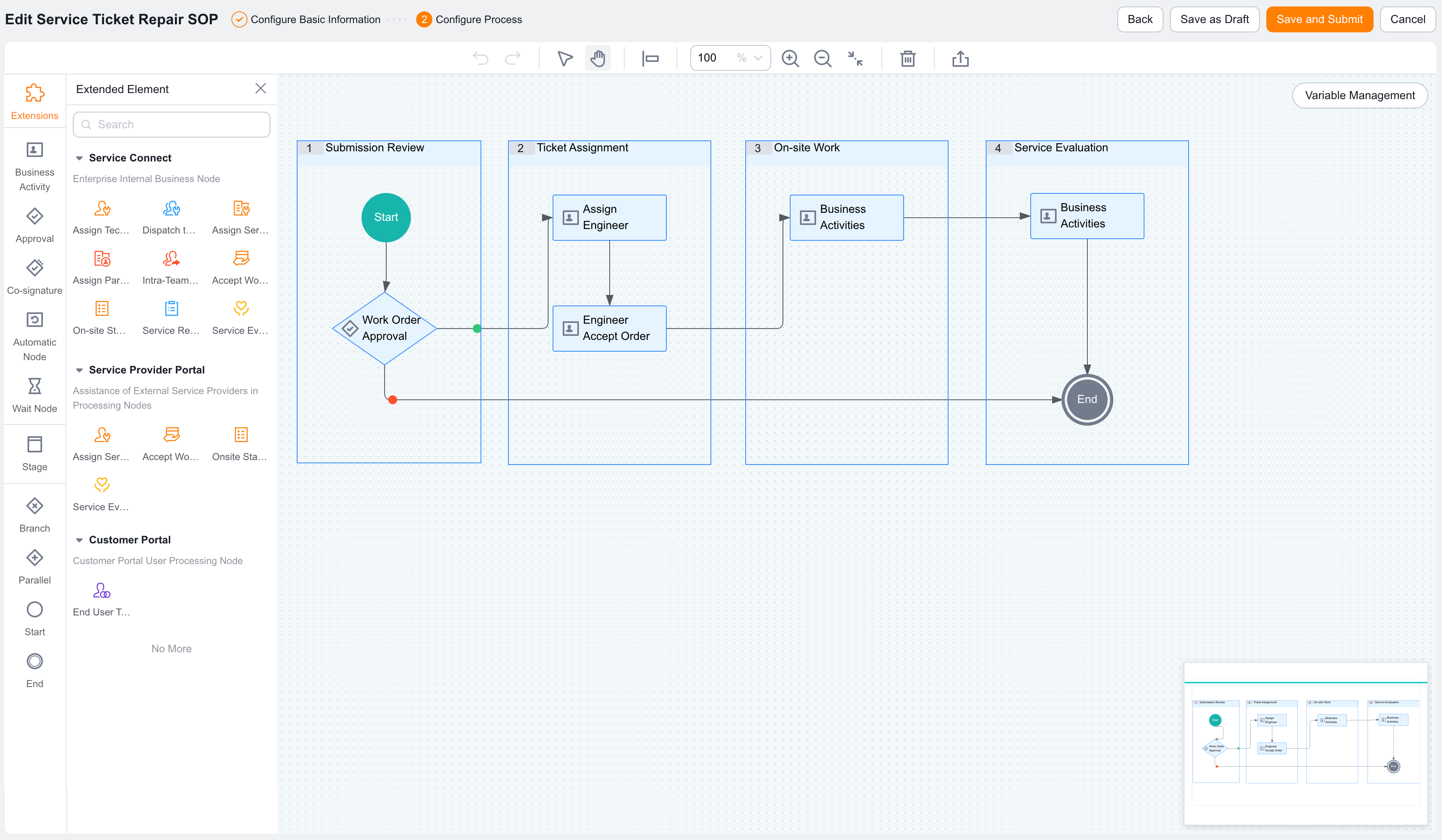Go to Configure Process step
Image resolution: width=1442 pixels, height=840 pixels.
pyautogui.click(x=469, y=19)
